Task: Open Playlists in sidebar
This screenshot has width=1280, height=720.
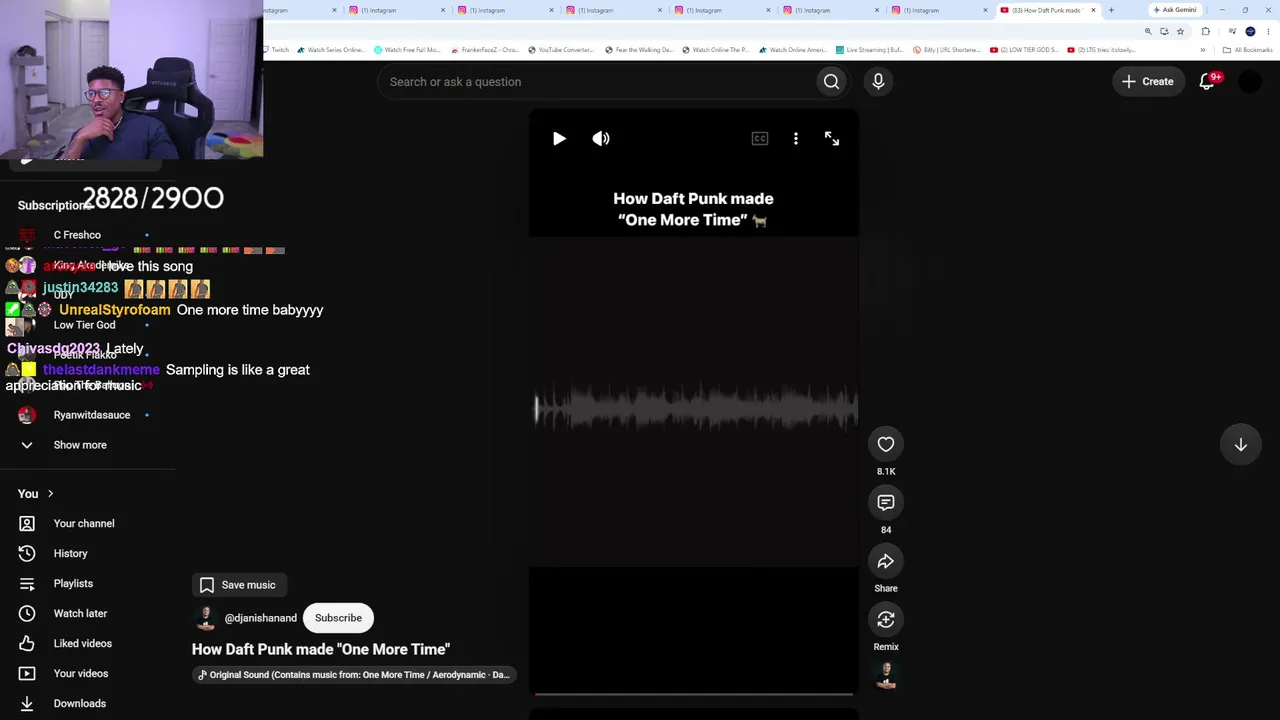Action: coord(73,584)
